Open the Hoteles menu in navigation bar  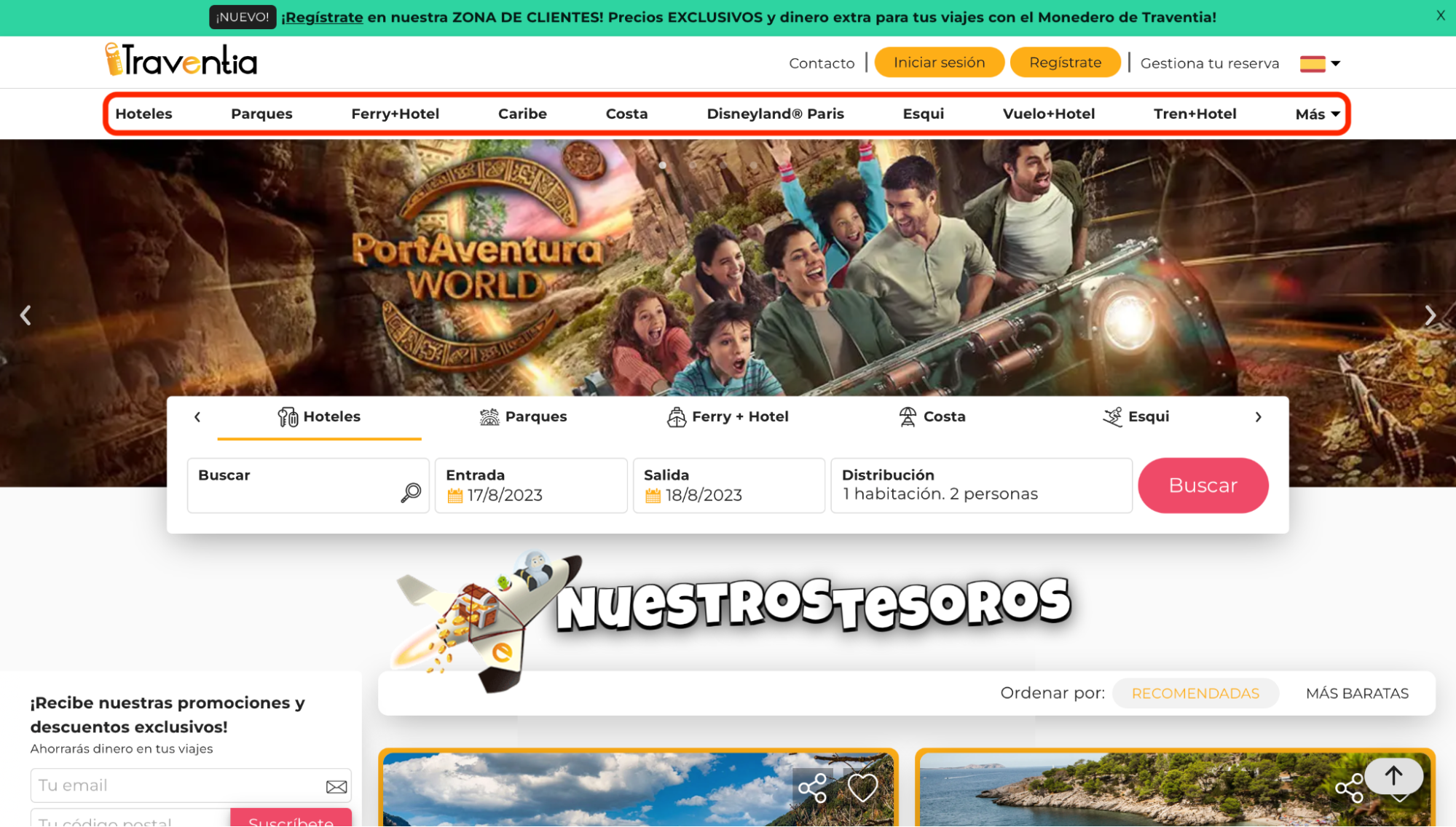click(x=143, y=114)
